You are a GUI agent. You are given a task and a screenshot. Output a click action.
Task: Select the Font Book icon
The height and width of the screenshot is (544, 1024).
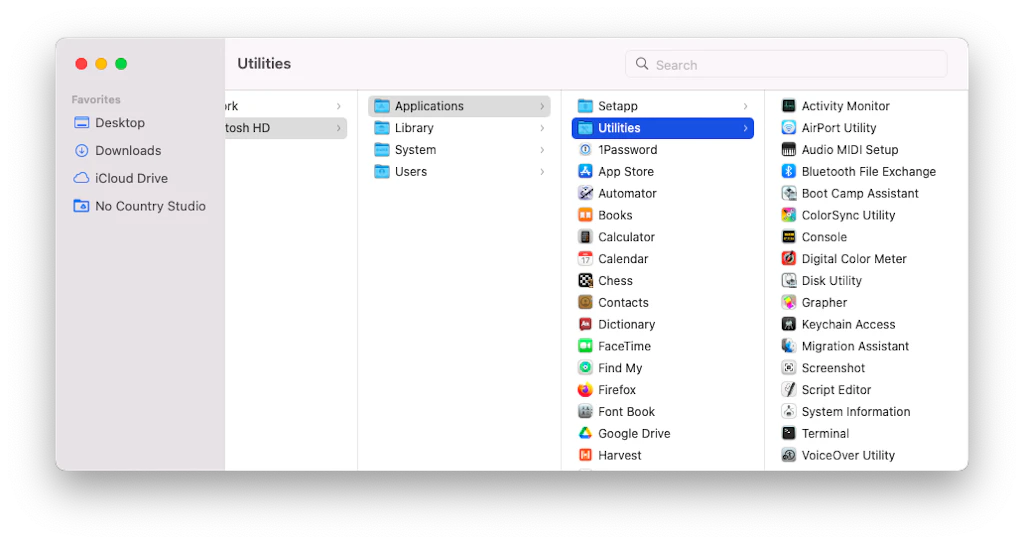pyautogui.click(x=585, y=411)
